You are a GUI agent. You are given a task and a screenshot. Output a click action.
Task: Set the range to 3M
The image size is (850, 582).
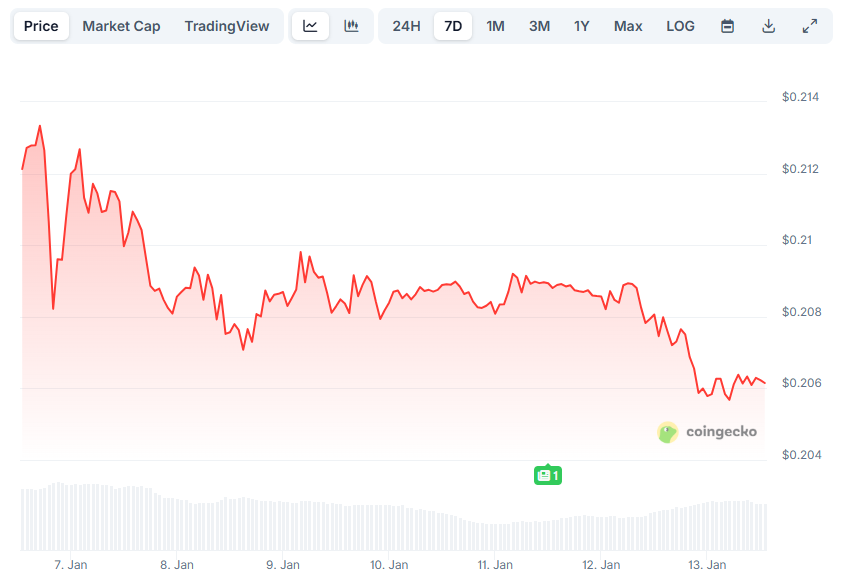coord(539,26)
